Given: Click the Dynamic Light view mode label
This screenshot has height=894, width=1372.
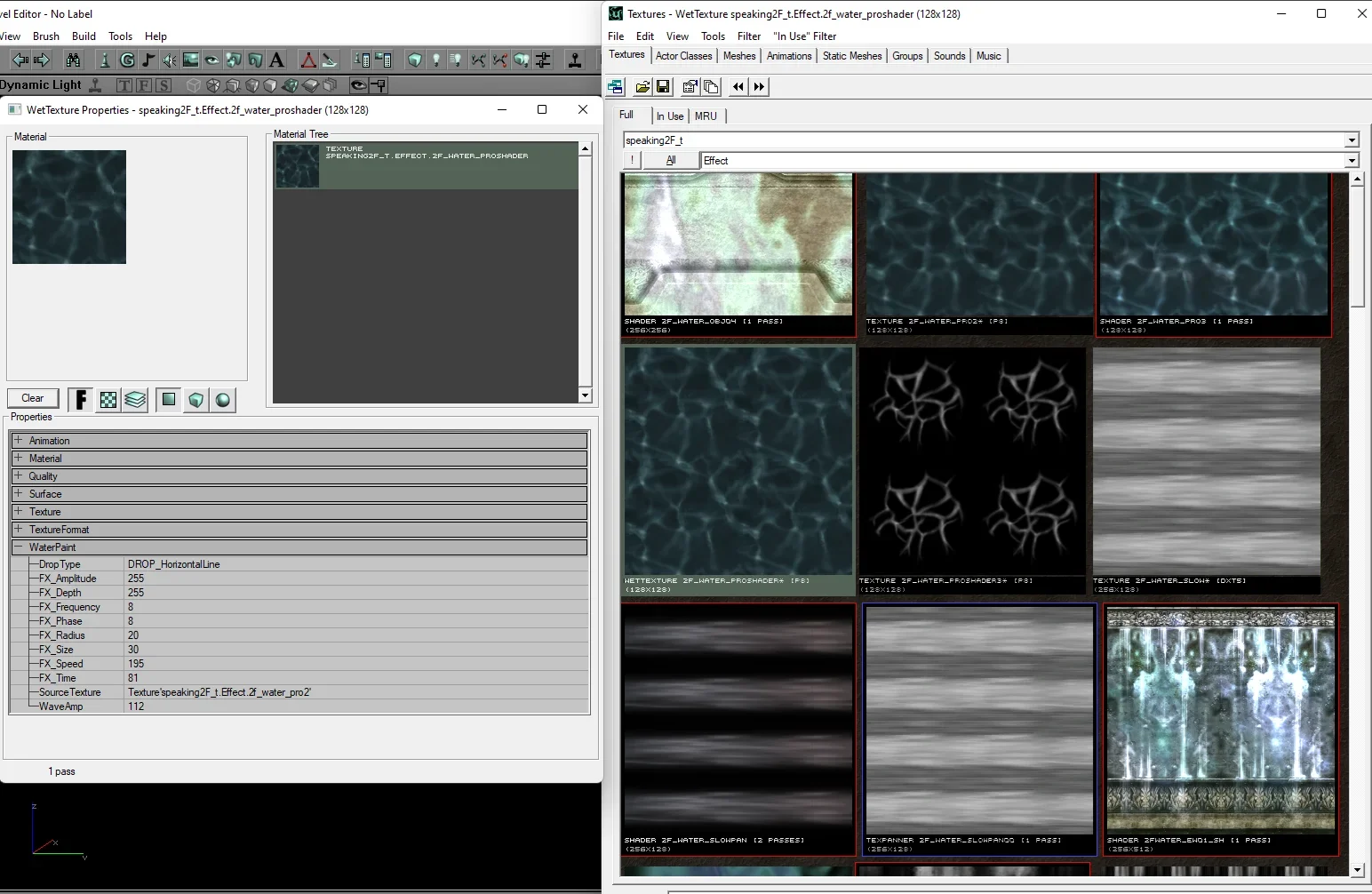Looking at the screenshot, I should click(x=41, y=85).
